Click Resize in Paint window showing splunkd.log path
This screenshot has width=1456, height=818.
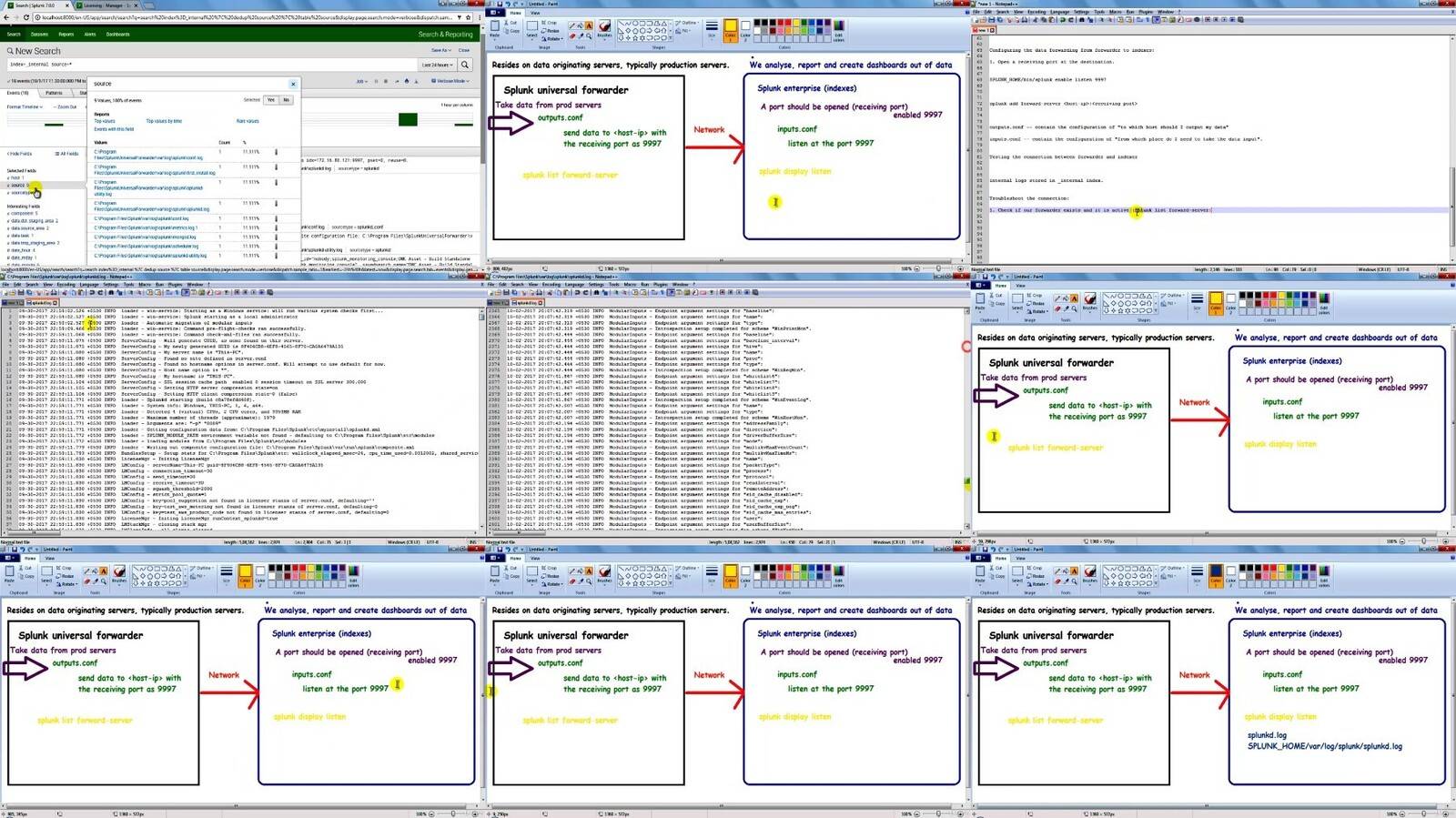[x=1036, y=576]
